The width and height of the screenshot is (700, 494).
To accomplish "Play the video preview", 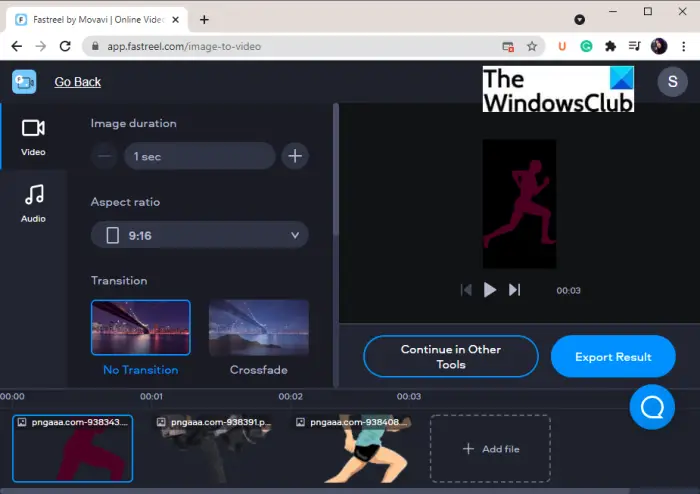I will (x=490, y=290).
